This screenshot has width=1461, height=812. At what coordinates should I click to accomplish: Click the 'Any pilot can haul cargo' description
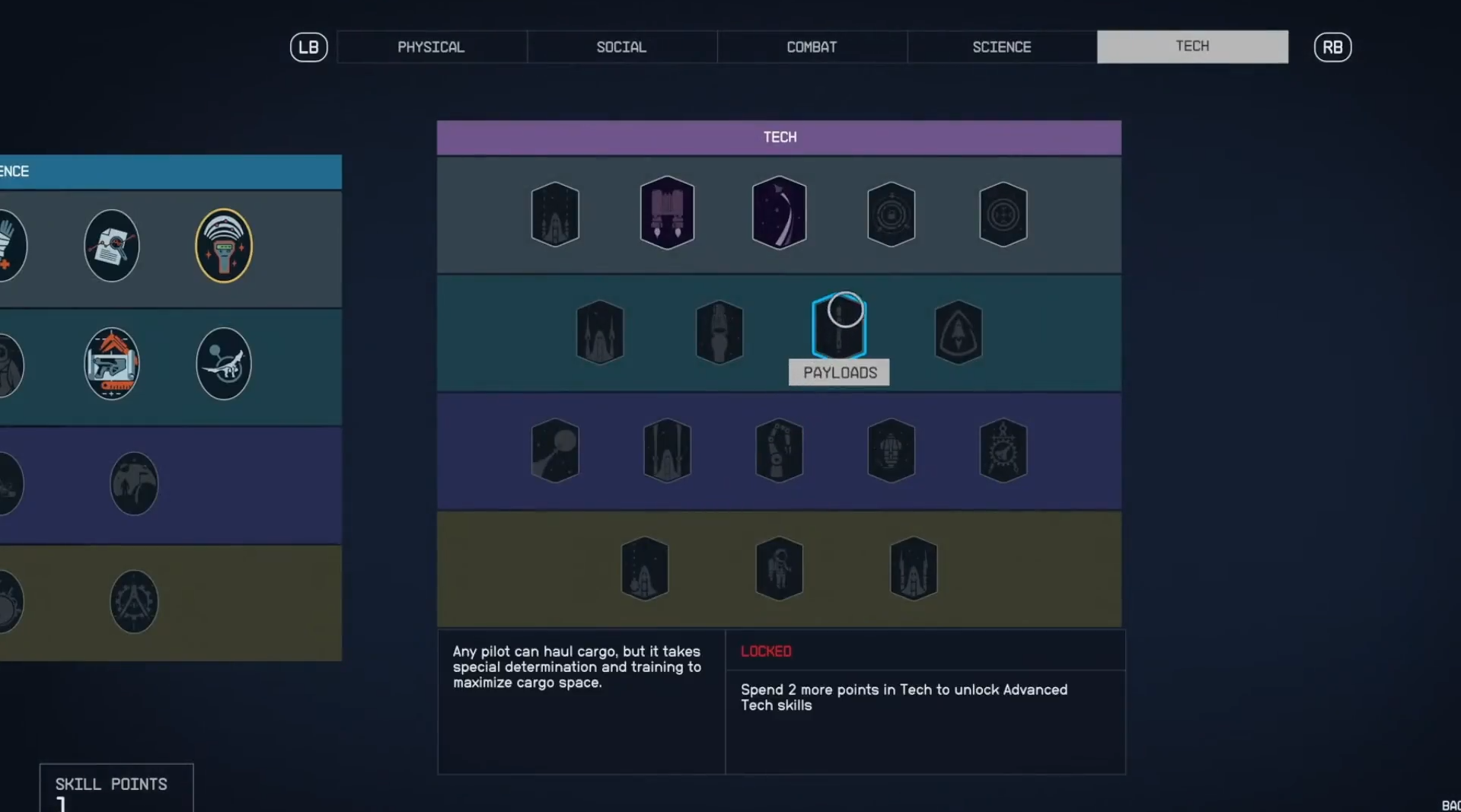[x=577, y=667]
